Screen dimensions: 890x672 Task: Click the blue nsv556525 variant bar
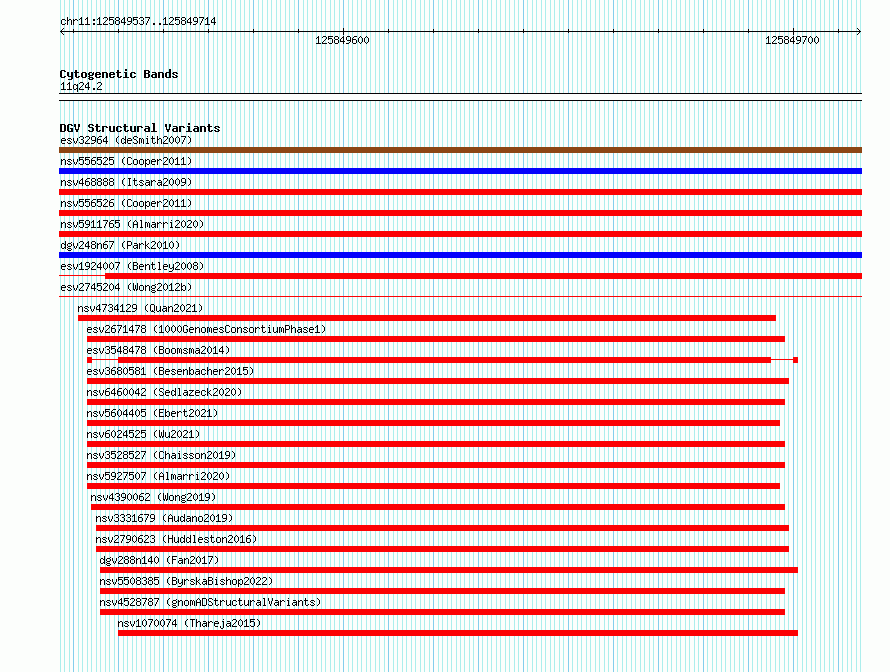click(460, 171)
